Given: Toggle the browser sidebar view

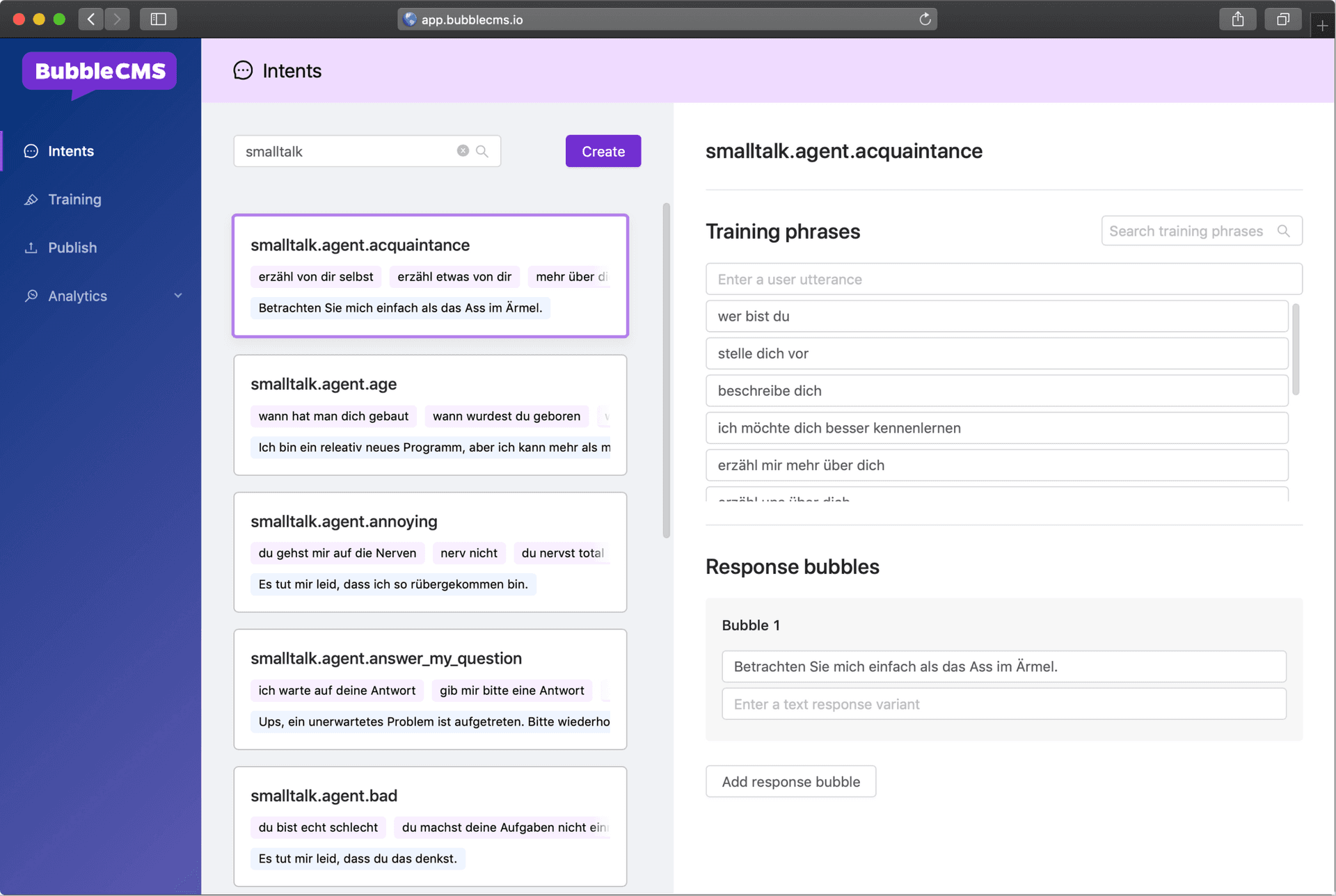Looking at the screenshot, I should tap(158, 19).
